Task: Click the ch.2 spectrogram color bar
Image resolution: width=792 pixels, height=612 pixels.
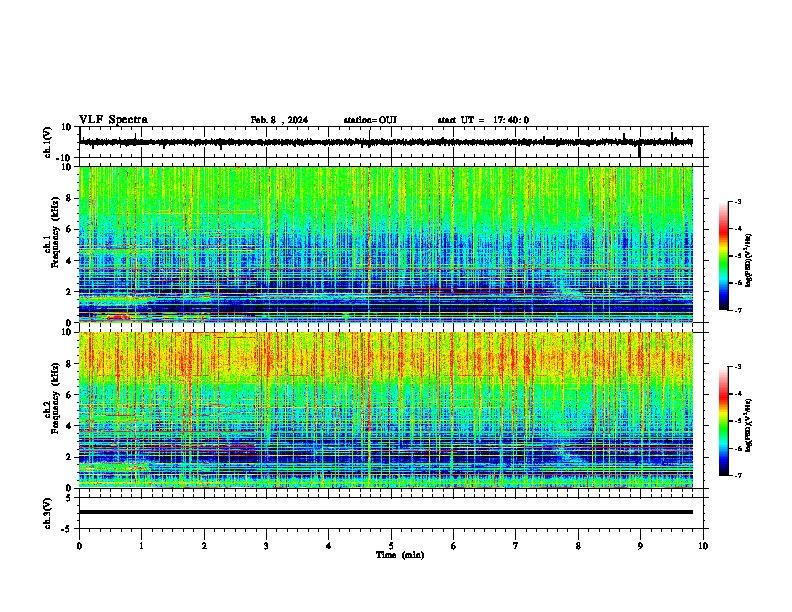Action: click(x=724, y=421)
